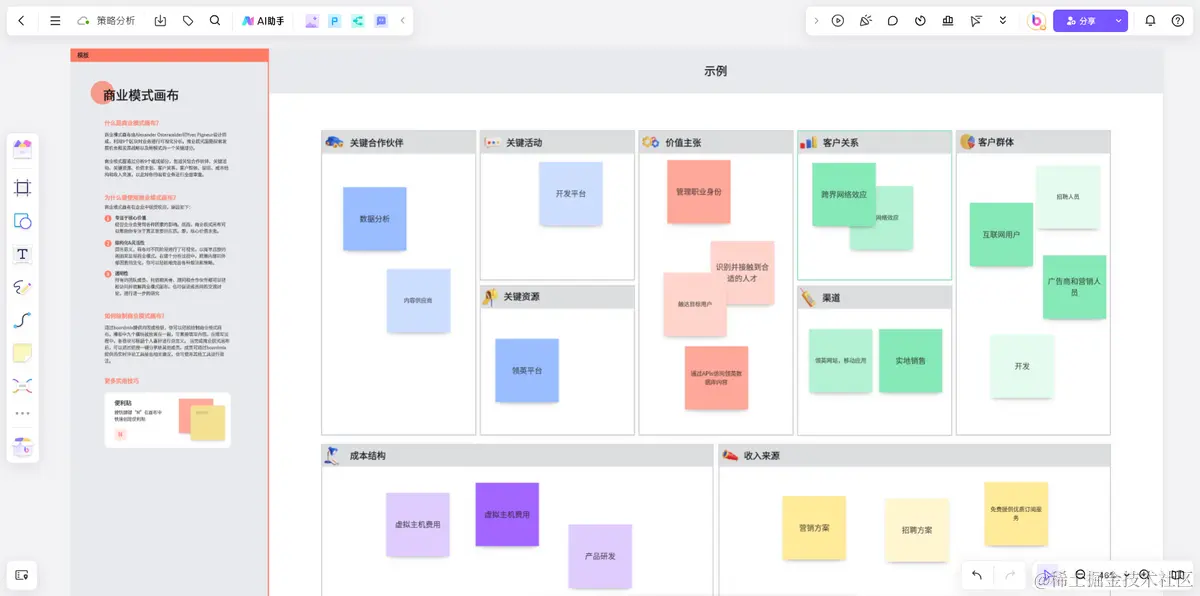Select the sticky note tool
Image resolution: width=1200 pixels, height=596 pixels.
[20, 352]
